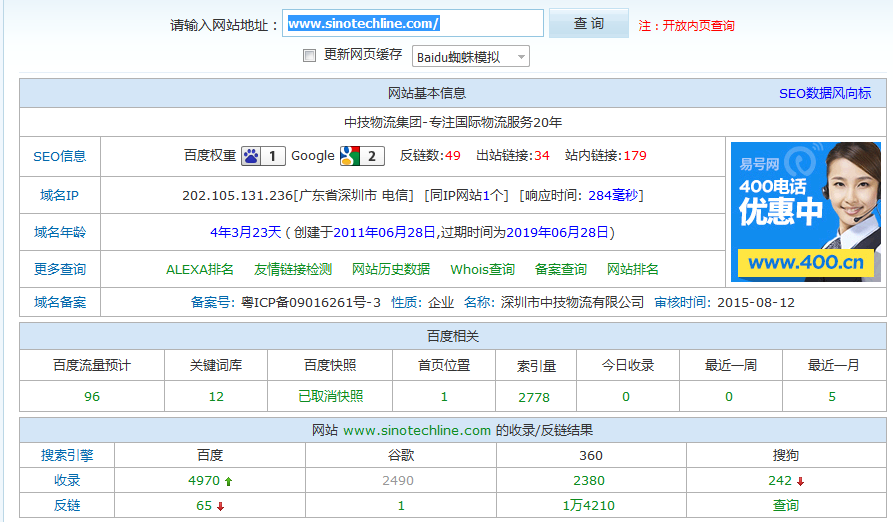893x522 pixels.
Task: Click the 查询 search button
Action: [589, 24]
